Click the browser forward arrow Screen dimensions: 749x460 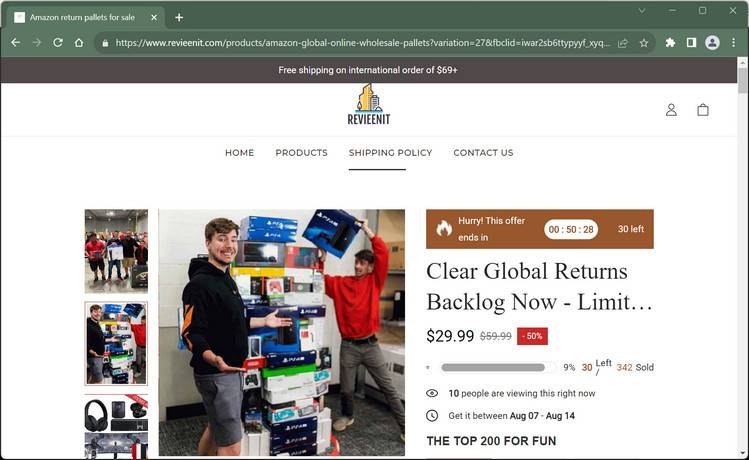click(37, 43)
